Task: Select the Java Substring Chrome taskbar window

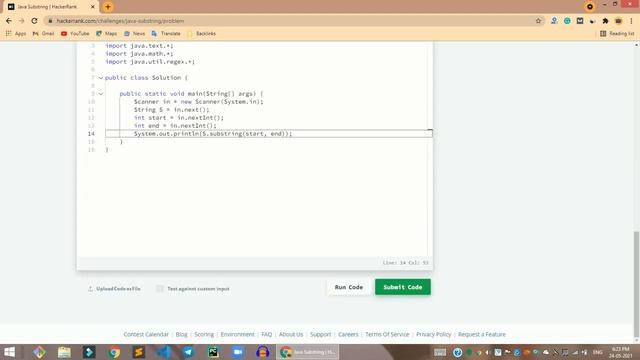Action: pos(308,352)
